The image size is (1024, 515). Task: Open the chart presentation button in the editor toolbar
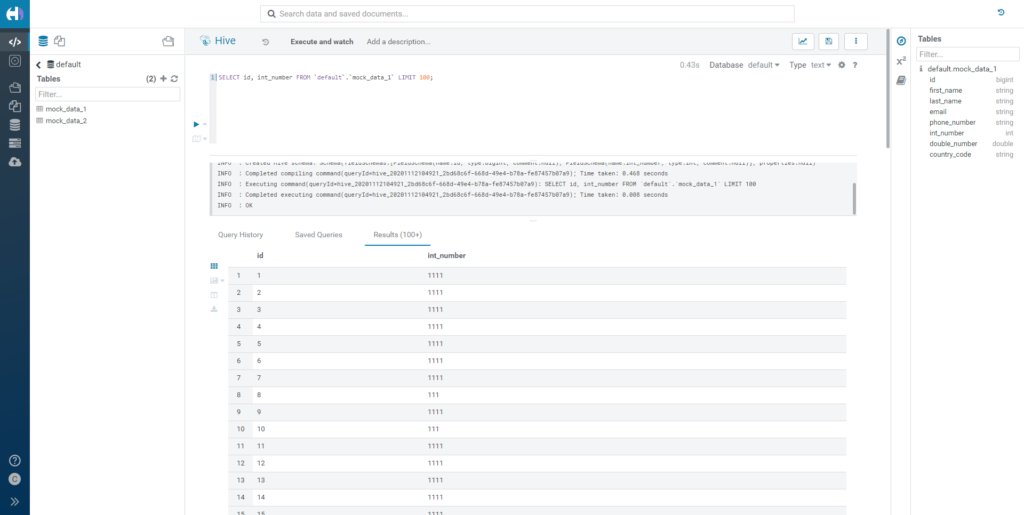pos(803,41)
